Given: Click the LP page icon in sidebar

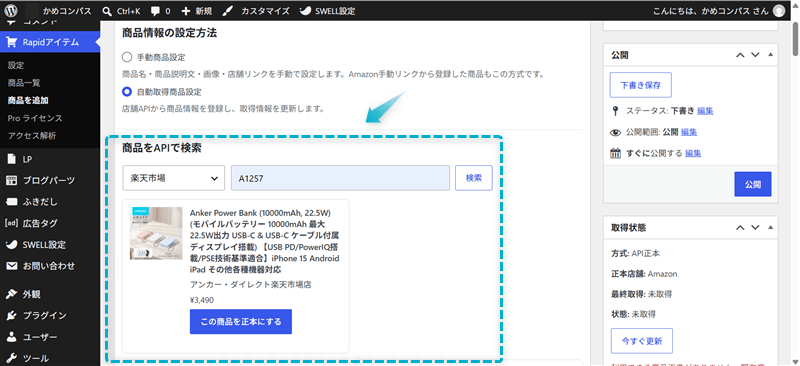Looking at the screenshot, I should click(x=12, y=159).
